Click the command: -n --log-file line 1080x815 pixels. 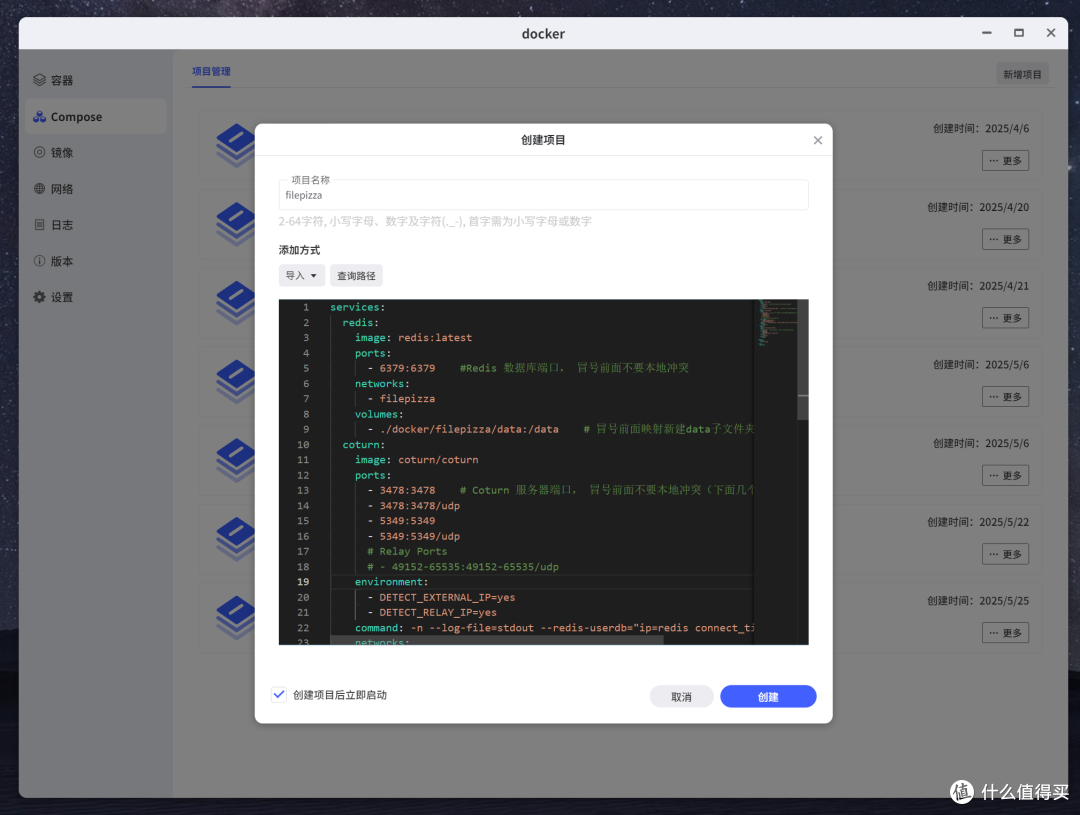point(554,628)
